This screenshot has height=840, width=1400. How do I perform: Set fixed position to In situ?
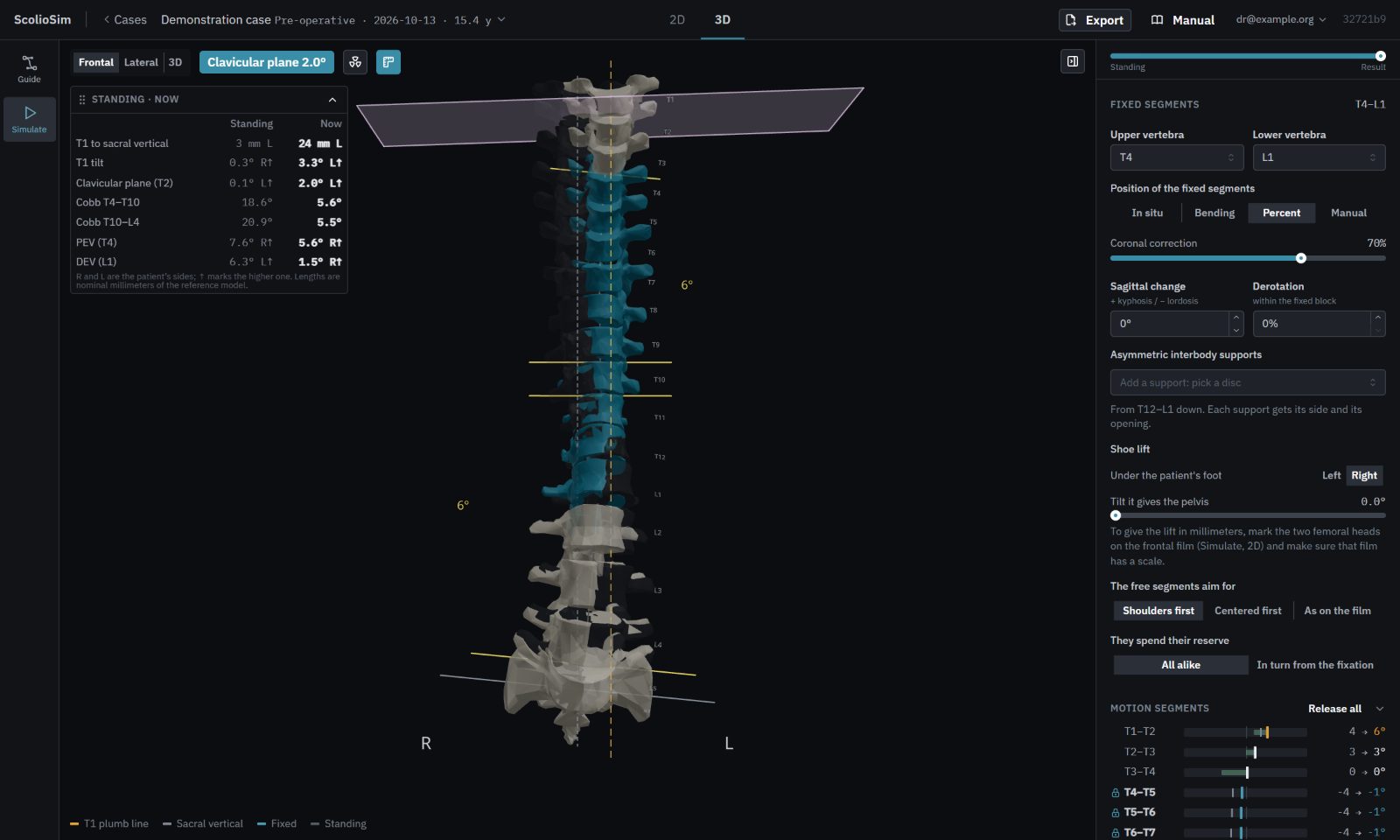(x=1147, y=213)
